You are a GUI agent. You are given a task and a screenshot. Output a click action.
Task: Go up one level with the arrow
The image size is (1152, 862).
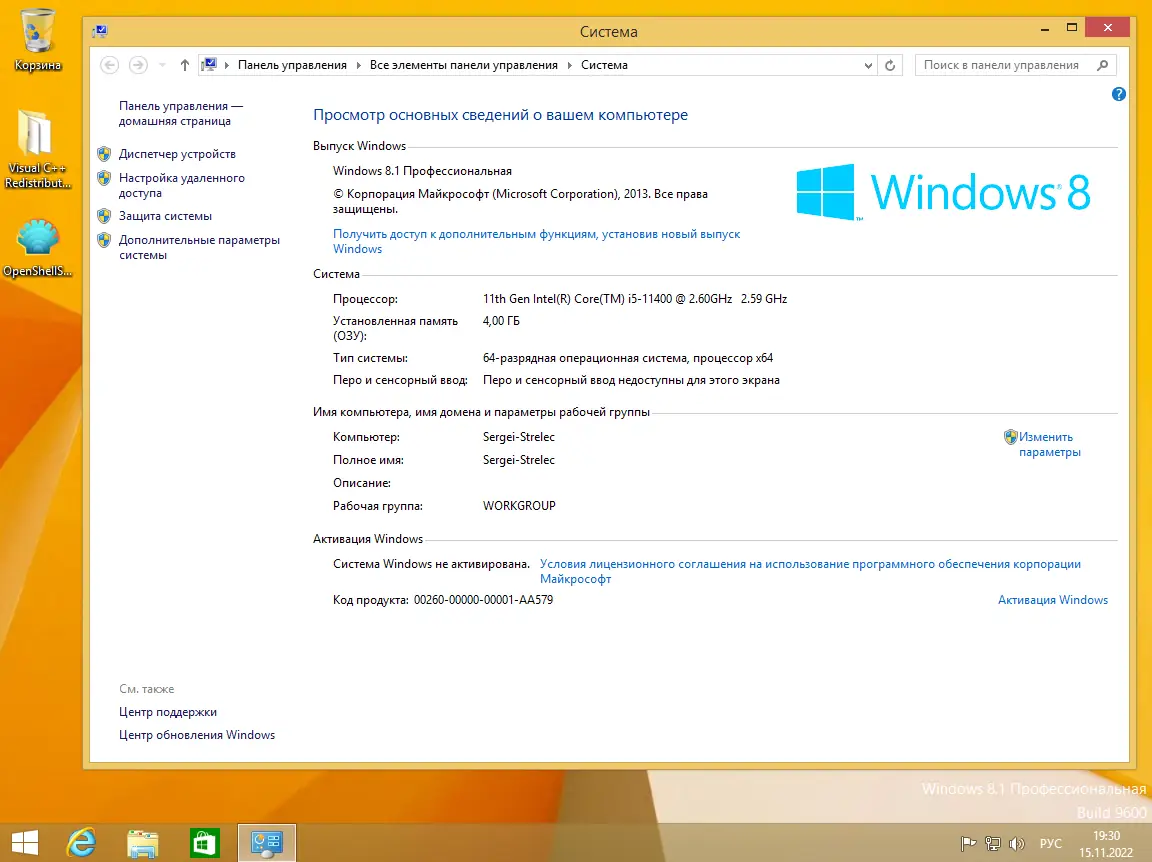pyautogui.click(x=184, y=65)
